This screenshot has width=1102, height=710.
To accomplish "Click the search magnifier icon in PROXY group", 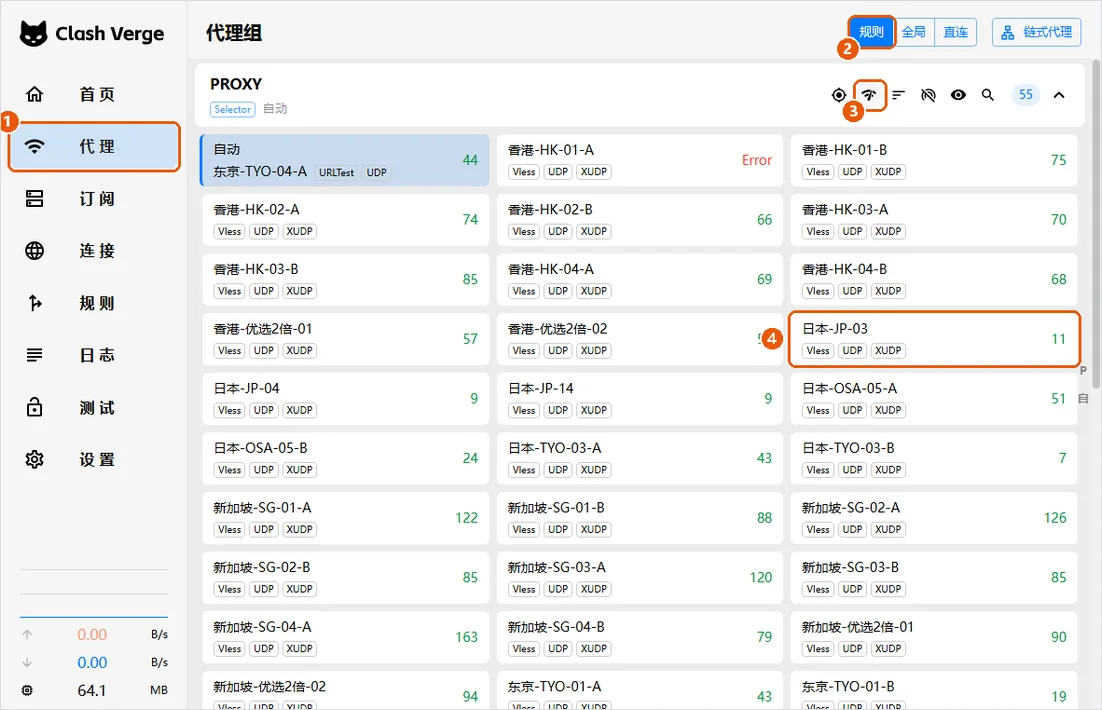I will click(987, 95).
